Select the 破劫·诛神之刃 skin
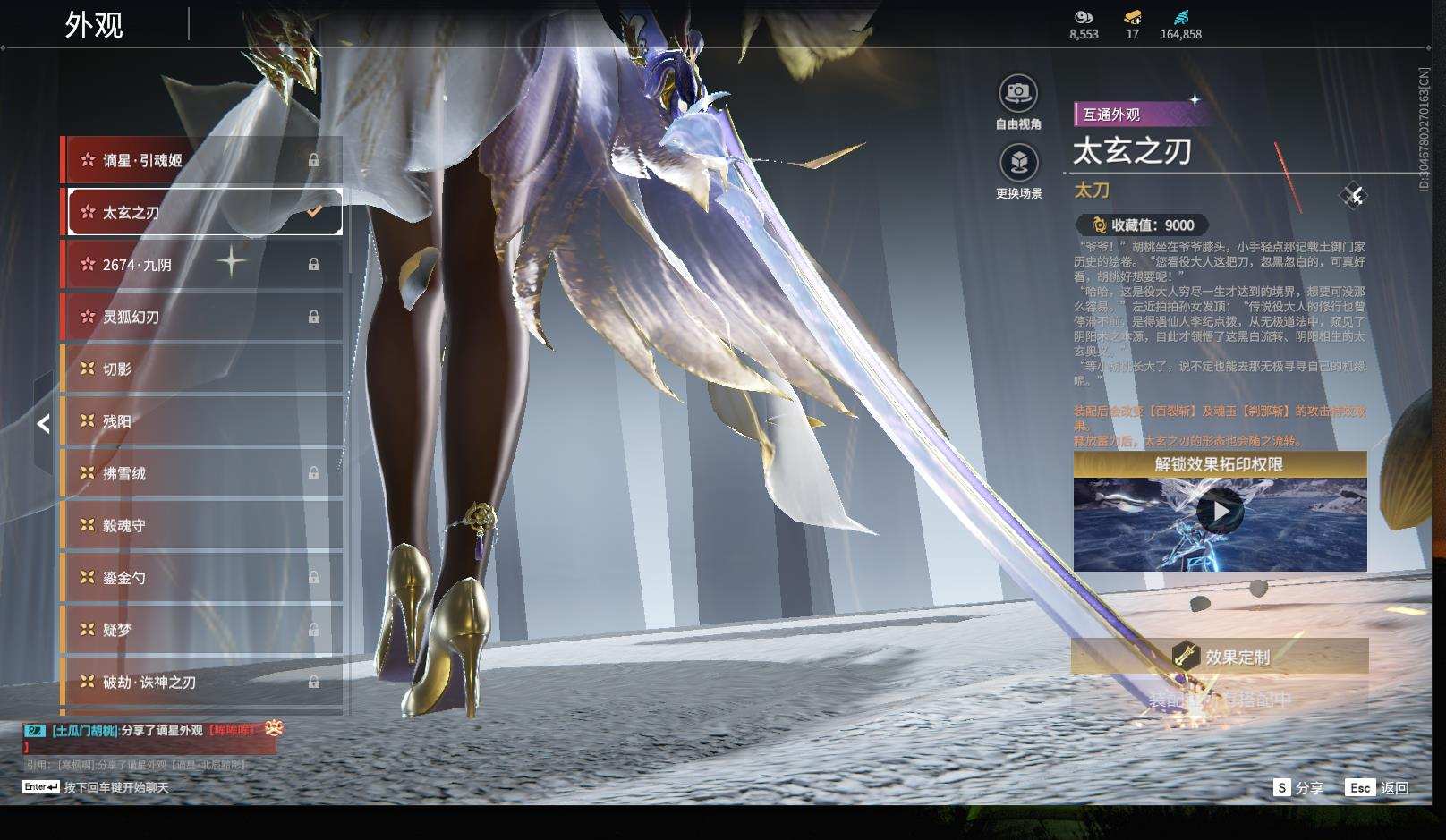 point(201,682)
